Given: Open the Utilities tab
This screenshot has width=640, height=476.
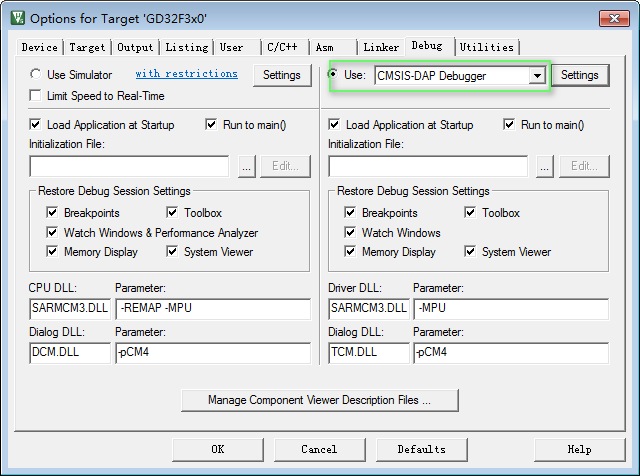Looking at the screenshot, I should click(x=487, y=47).
